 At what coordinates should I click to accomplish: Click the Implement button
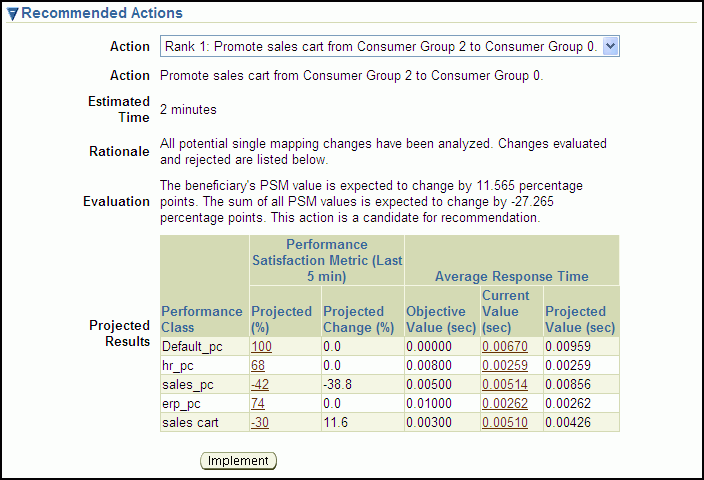click(x=238, y=461)
